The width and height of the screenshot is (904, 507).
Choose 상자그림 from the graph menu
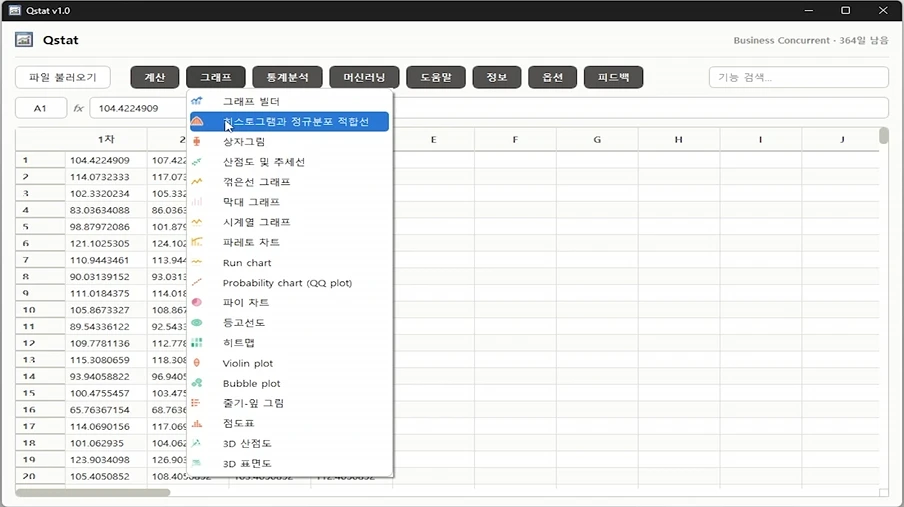pyautogui.click(x=289, y=141)
